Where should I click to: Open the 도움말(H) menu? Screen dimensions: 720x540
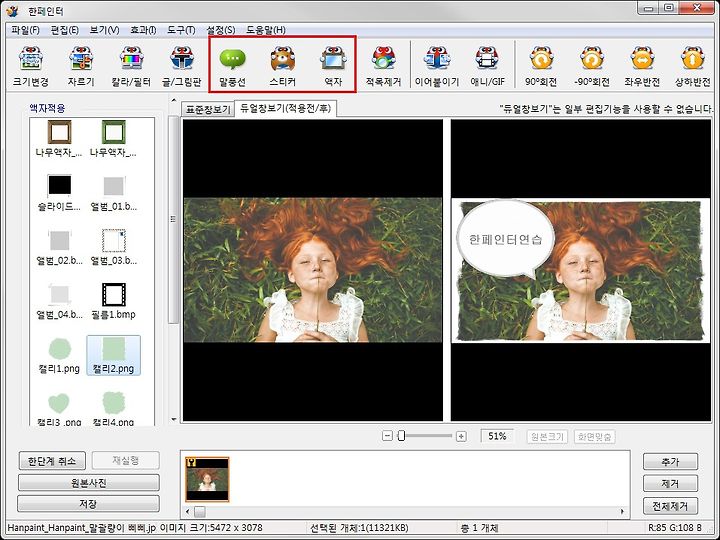coord(266,30)
